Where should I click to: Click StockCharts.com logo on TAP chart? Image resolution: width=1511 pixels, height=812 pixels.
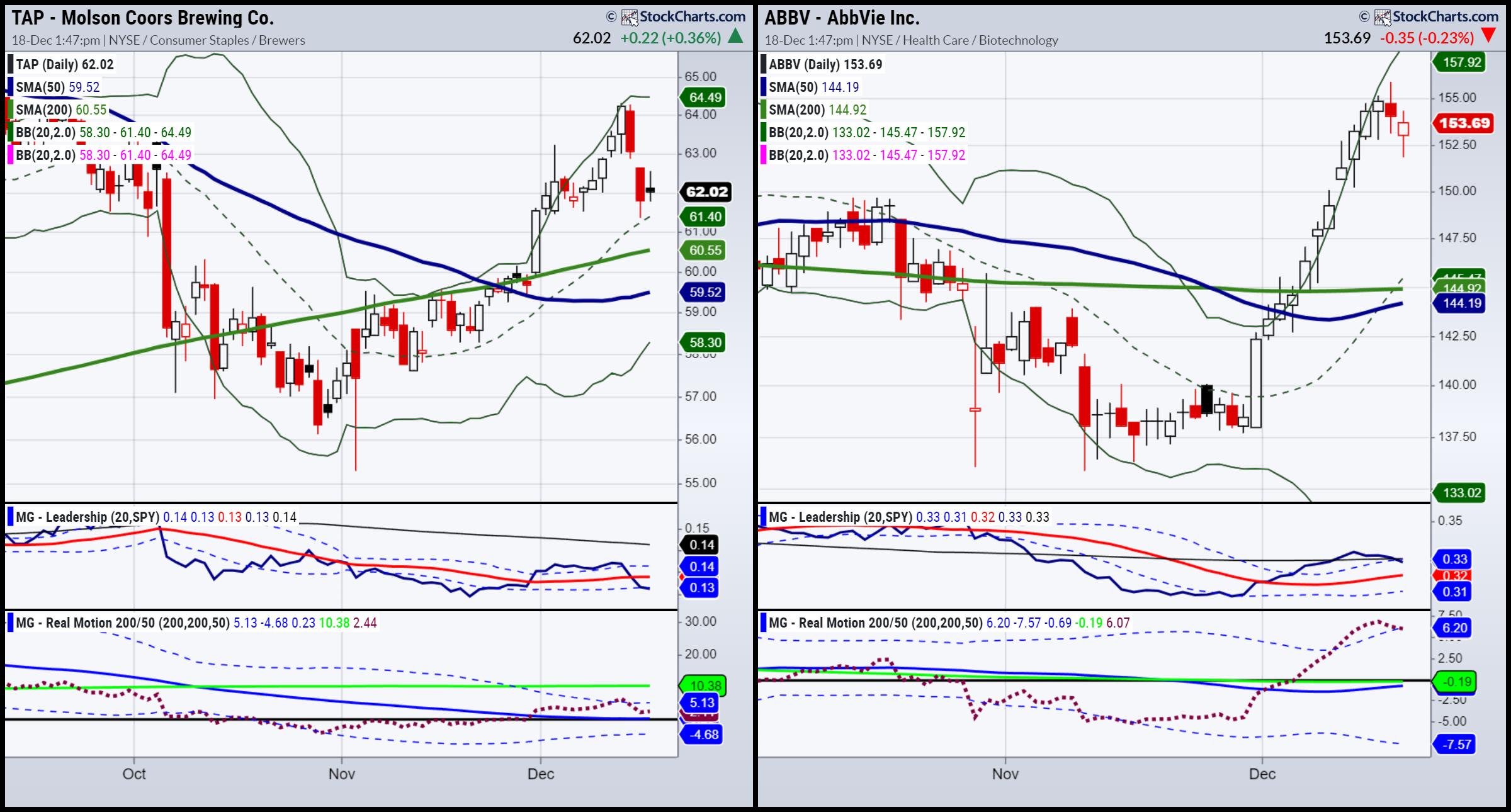683,17
